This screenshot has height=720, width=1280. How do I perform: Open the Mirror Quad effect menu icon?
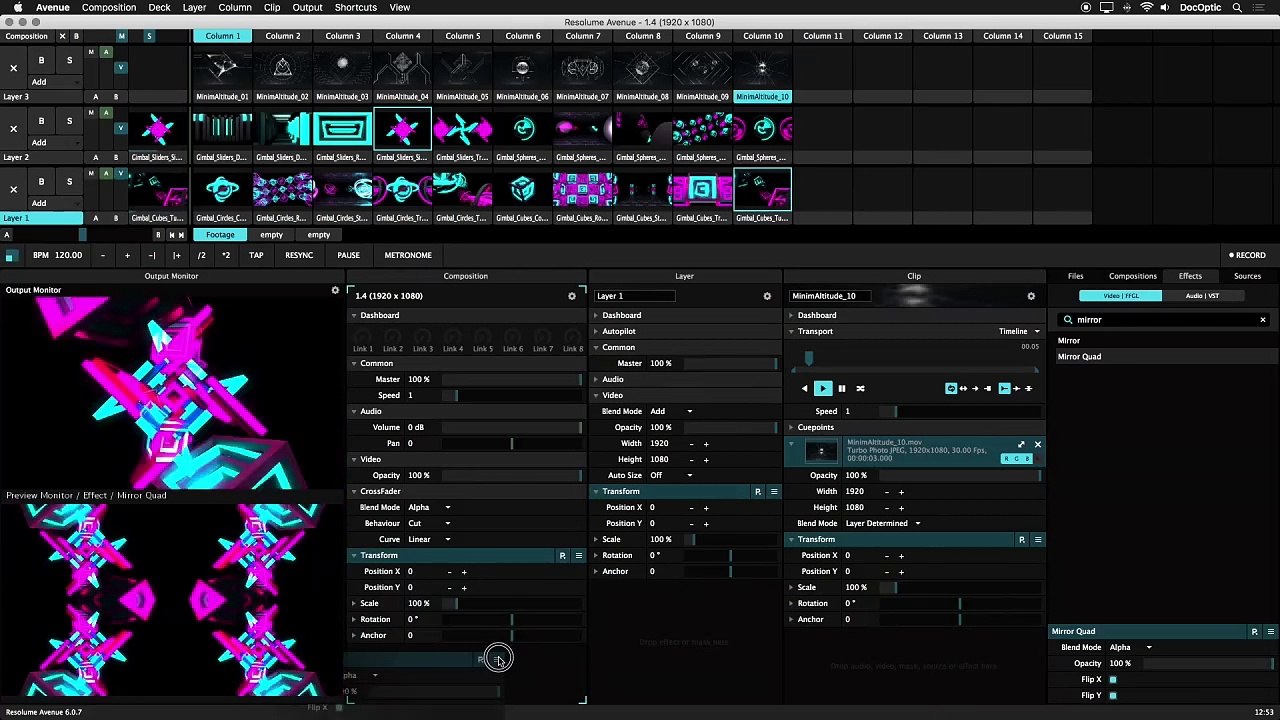(1270, 631)
